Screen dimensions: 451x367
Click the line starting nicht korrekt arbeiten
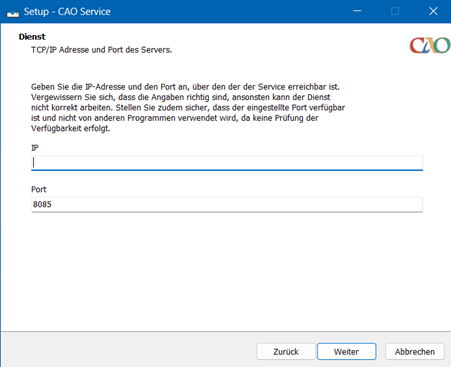coord(188,108)
